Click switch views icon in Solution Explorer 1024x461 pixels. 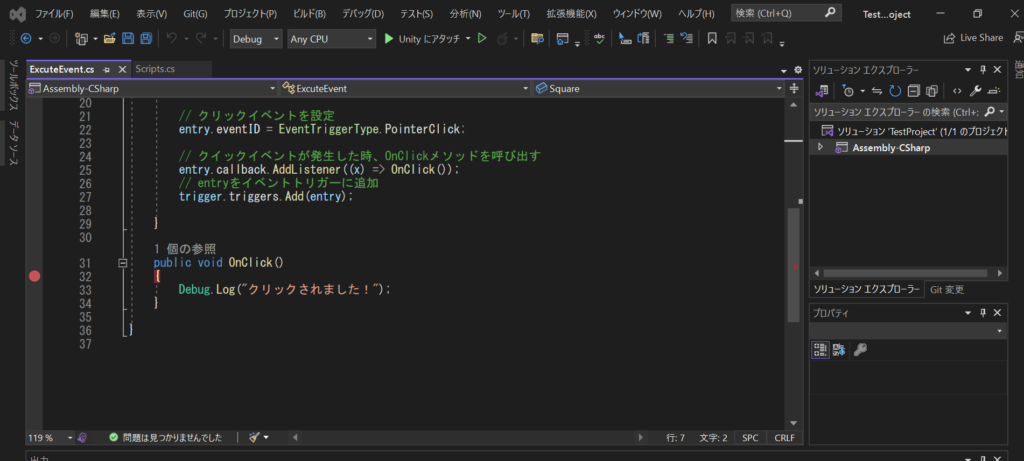[823, 91]
